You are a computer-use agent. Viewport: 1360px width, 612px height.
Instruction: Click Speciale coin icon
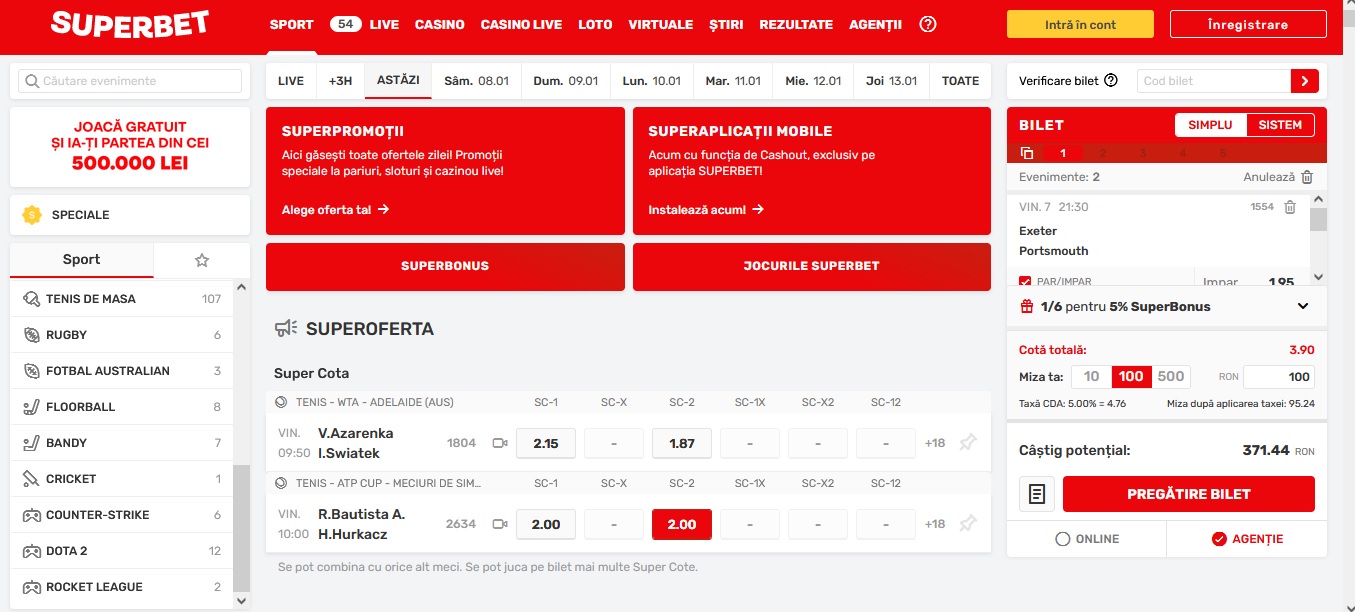(32, 215)
